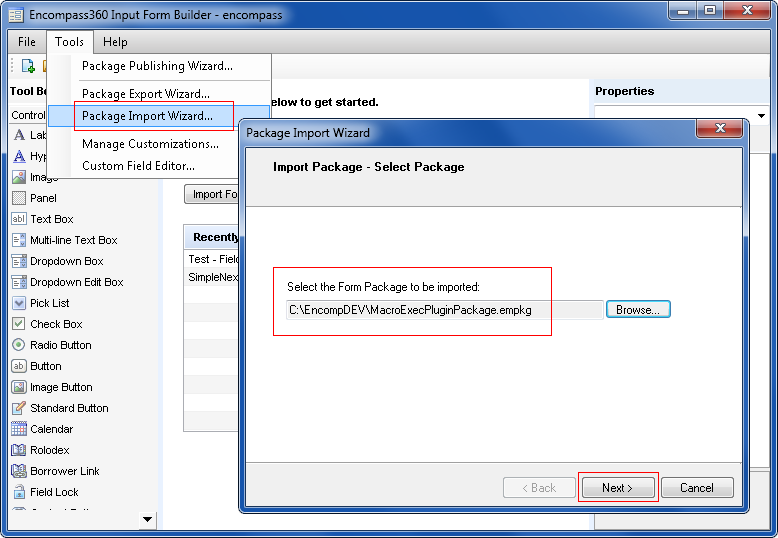Select the Panel control icon
The width and height of the screenshot is (778, 538).
(x=19, y=198)
